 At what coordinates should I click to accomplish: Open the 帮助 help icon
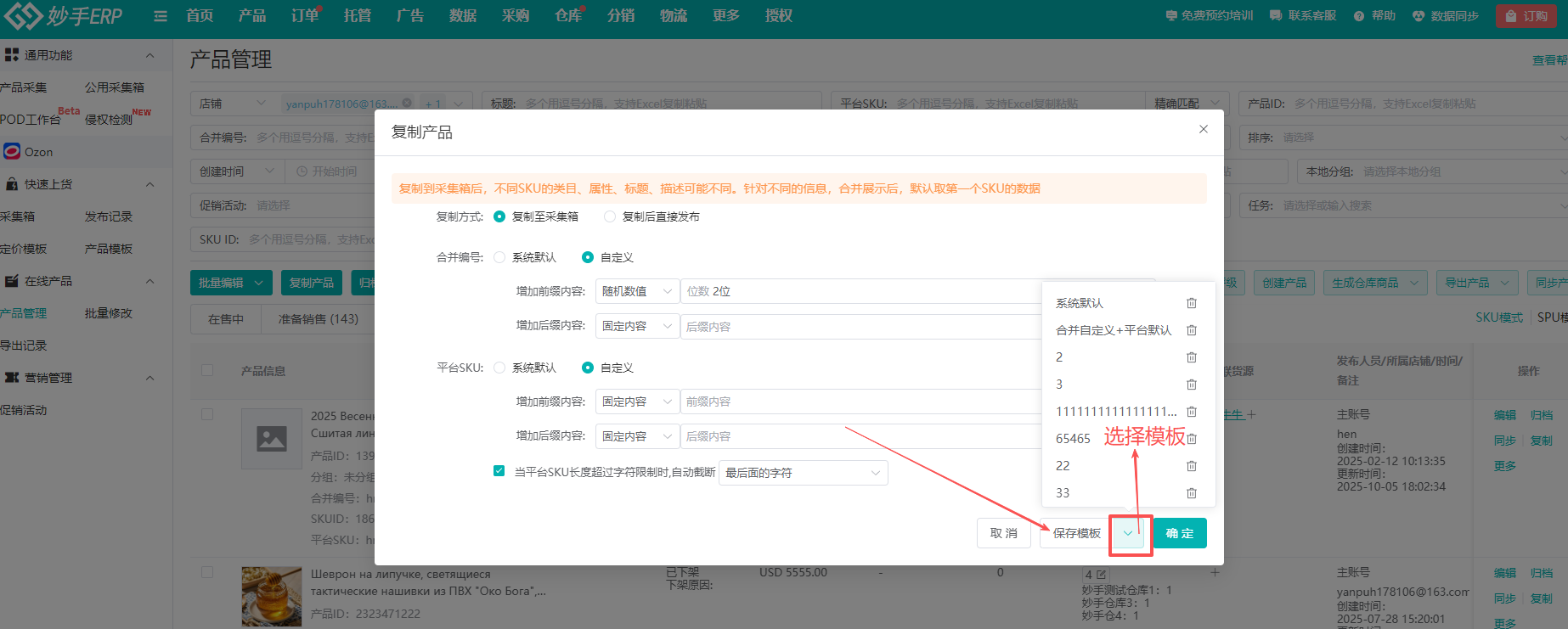point(1359,16)
